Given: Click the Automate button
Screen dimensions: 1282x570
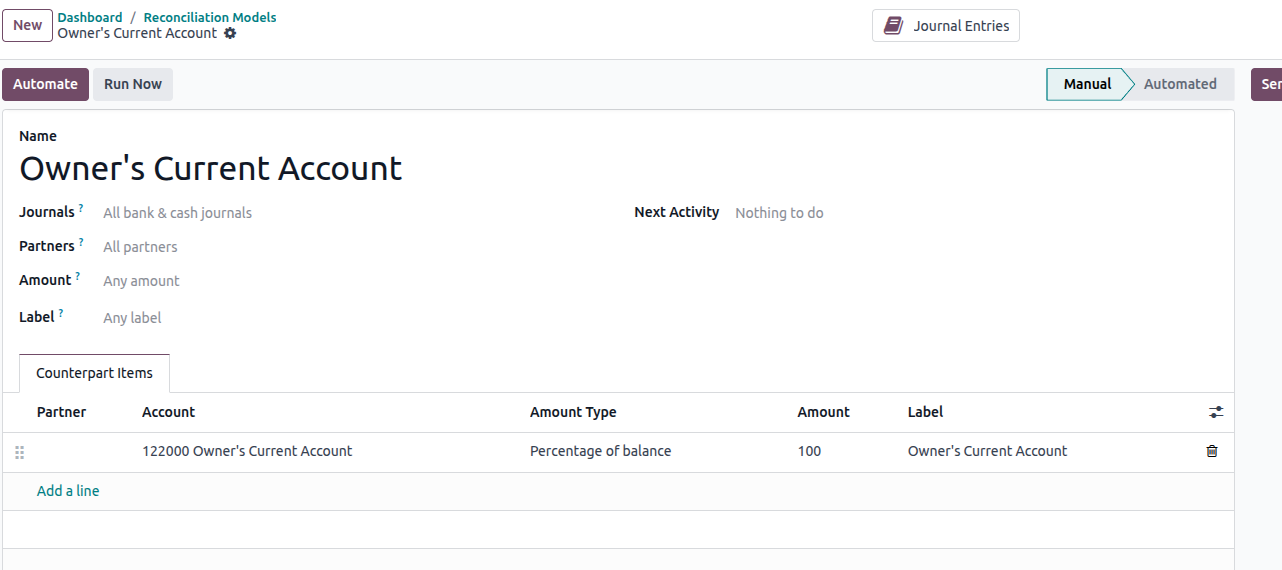Looking at the screenshot, I should 45,84.
